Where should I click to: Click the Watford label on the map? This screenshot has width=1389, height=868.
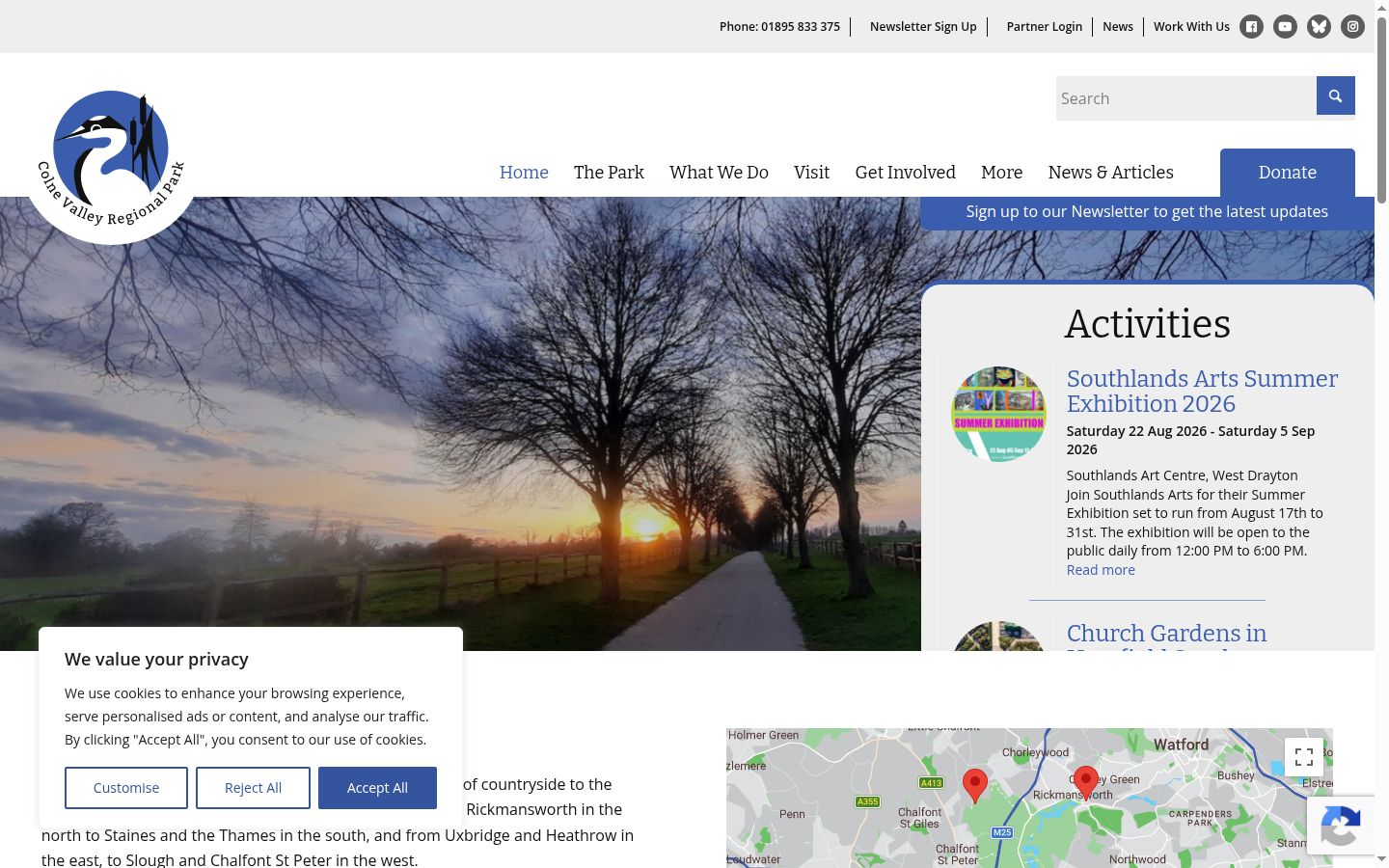coord(1181,745)
